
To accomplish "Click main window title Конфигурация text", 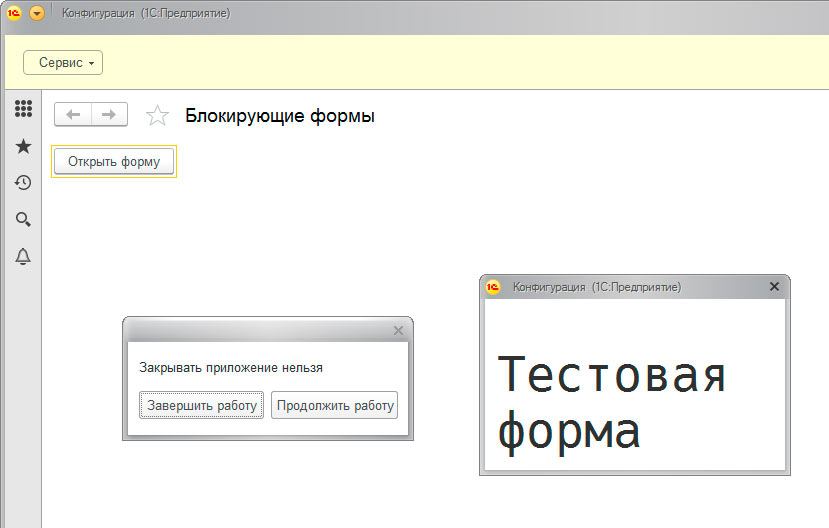I will tap(146, 13).
